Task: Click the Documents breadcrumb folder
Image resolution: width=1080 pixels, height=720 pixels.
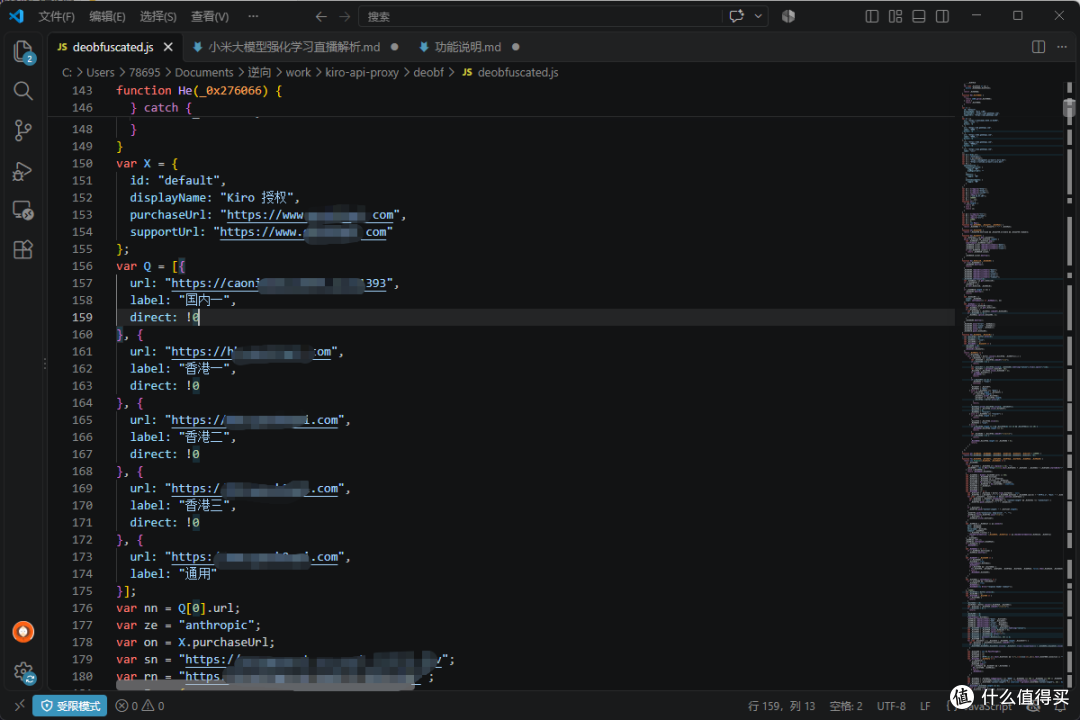Action: click(x=204, y=72)
